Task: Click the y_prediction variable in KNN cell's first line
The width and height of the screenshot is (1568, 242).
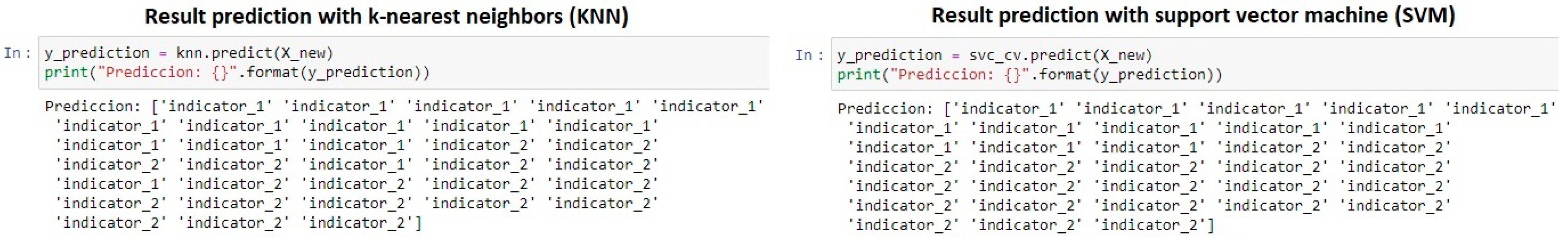Action: (97, 53)
